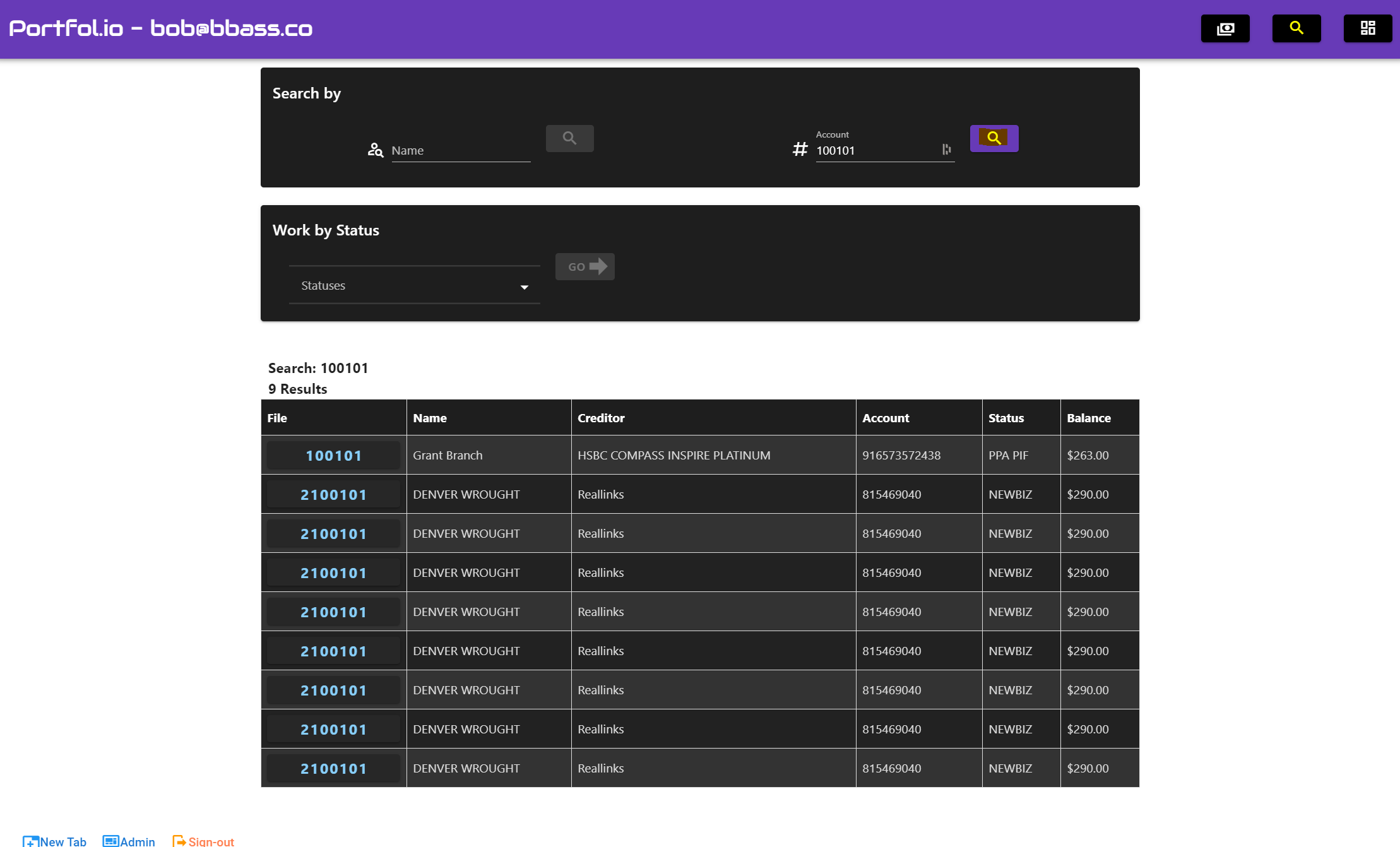Click the payments money icon in header

pyautogui.click(x=1225, y=28)
